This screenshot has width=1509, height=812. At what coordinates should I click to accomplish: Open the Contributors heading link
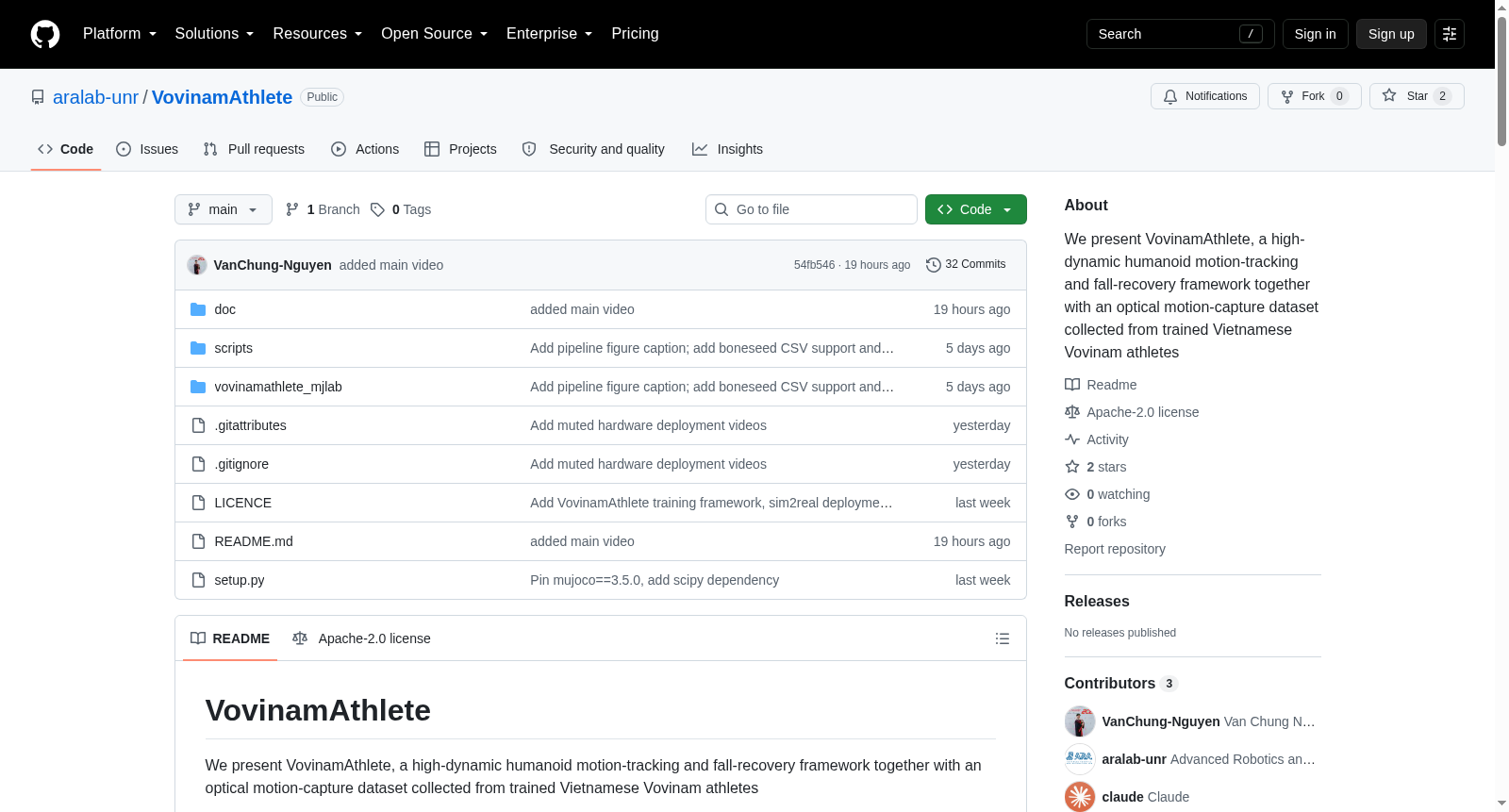[x=1120, y=684]
